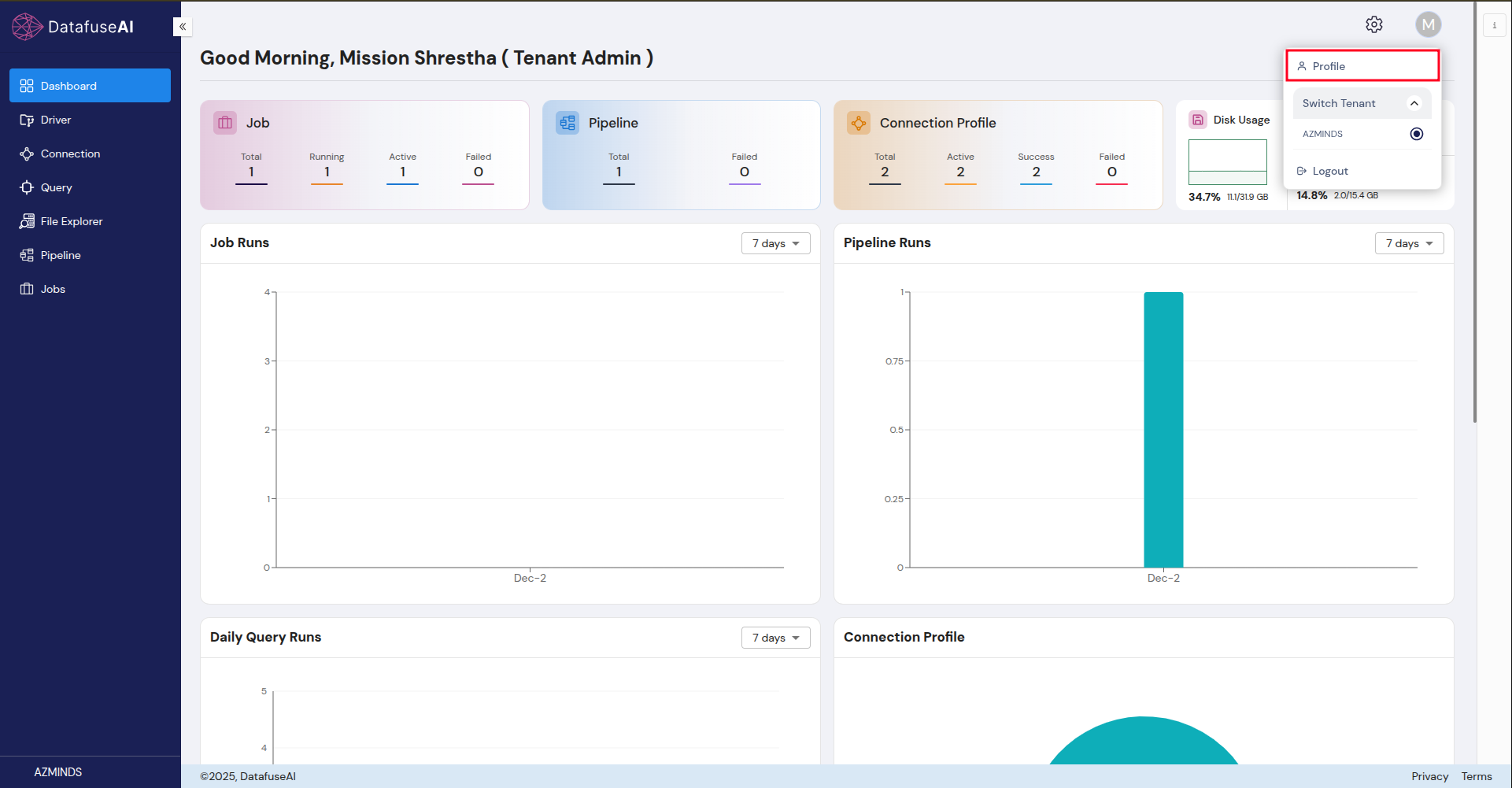Select the AZMINDS tenant radio button
1512x788 pixels.
tap(1416, 134)
